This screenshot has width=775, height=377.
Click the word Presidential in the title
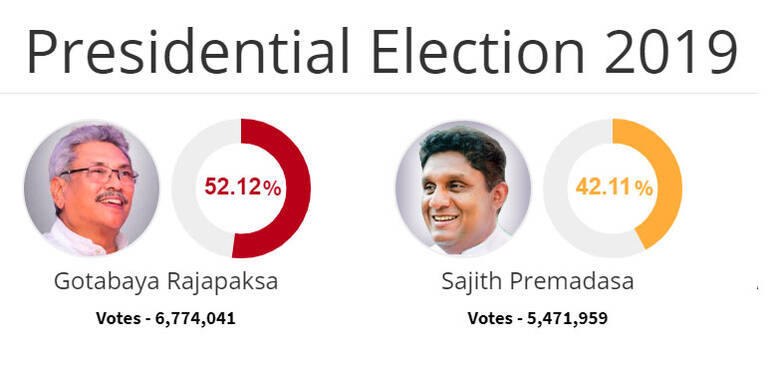pos(188,51)
